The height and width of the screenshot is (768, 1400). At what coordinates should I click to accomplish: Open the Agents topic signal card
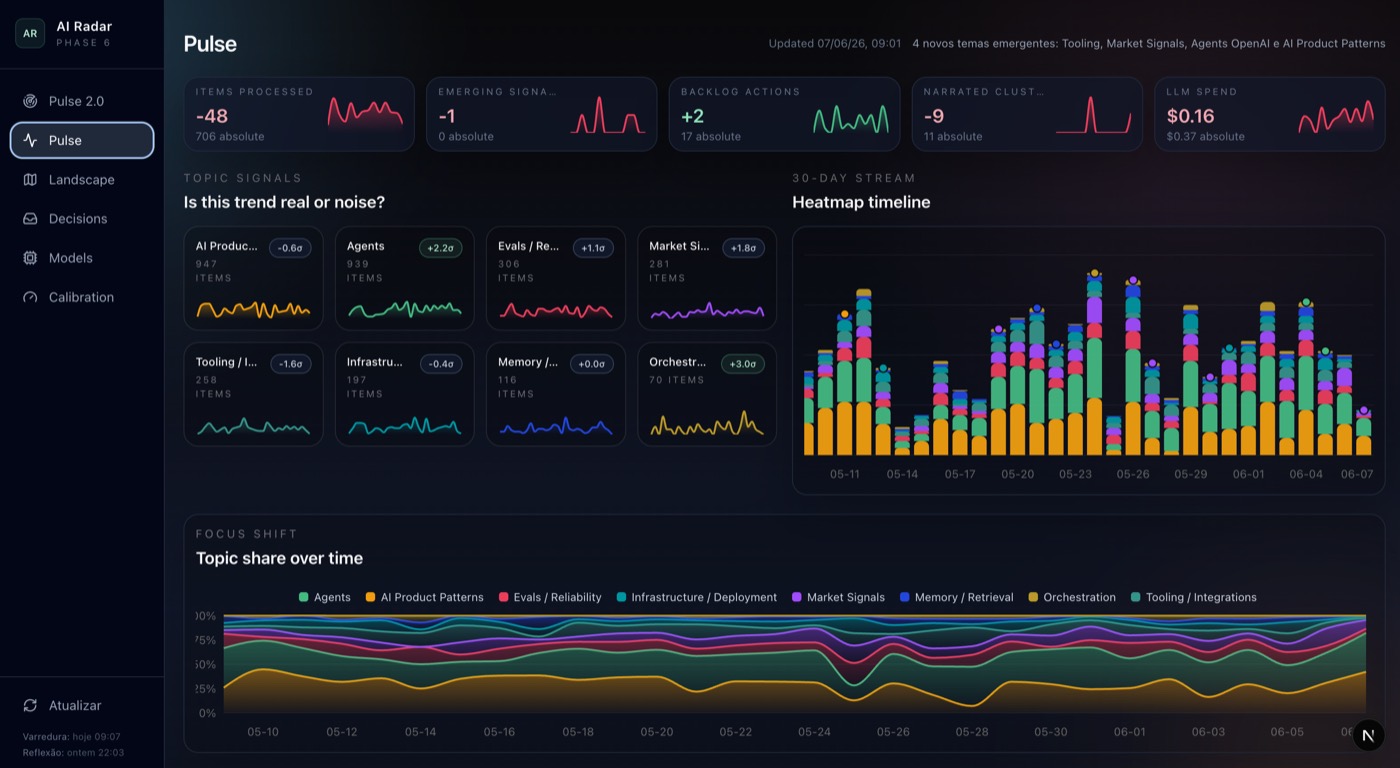coord(405,278)
